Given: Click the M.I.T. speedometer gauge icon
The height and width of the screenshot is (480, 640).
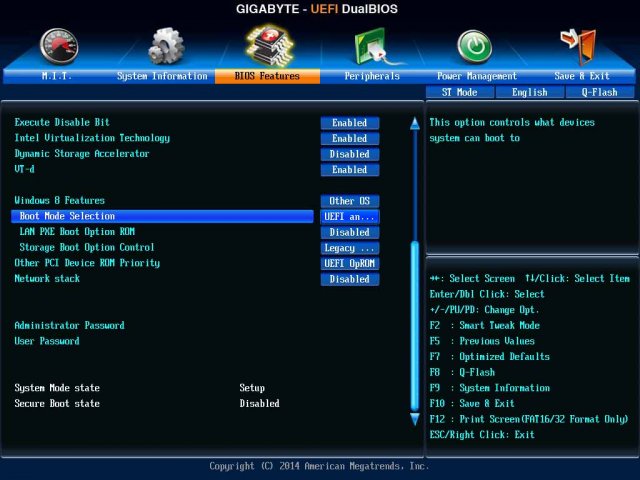Looking at the screenshot, I should point(58,45).
